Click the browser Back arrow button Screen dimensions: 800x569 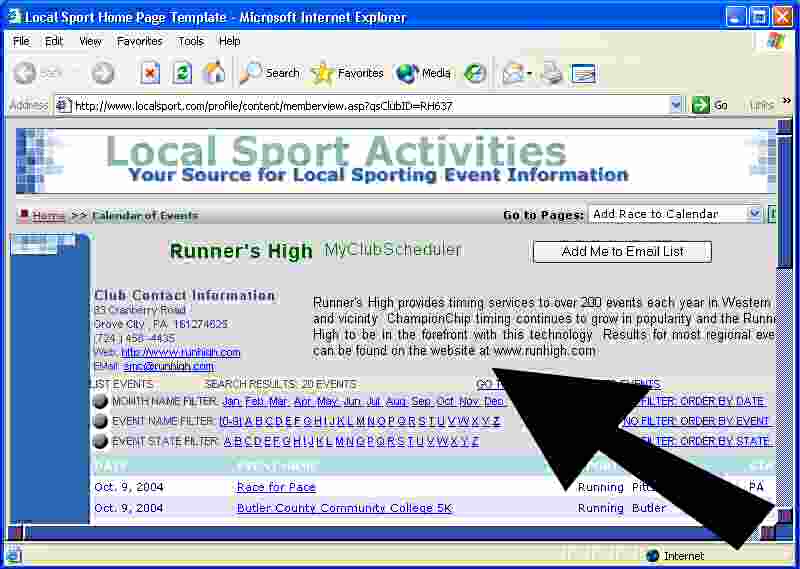(x=24, y=73)
